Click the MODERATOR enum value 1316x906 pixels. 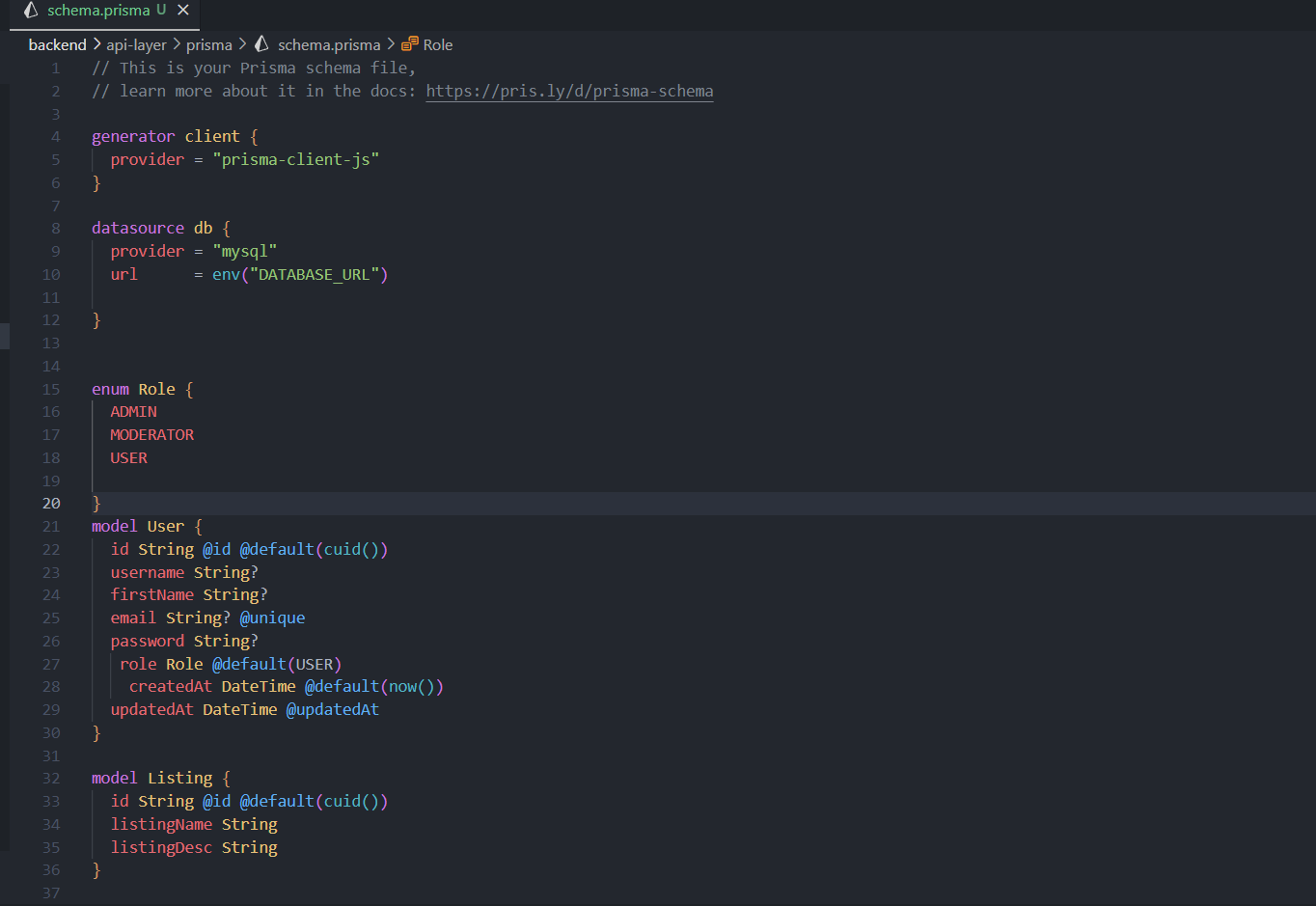[152, 435]
